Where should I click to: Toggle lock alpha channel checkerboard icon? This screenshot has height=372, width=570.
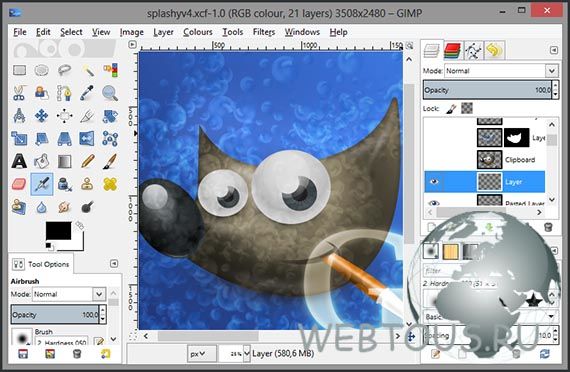(467, 108)
